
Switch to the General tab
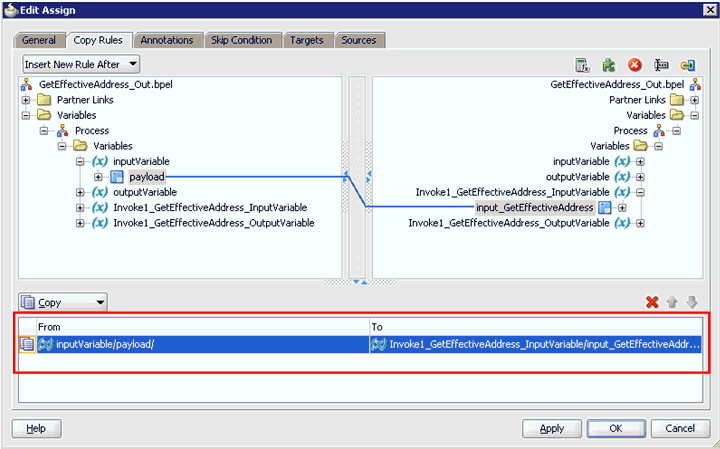click(x=39, y=40)
